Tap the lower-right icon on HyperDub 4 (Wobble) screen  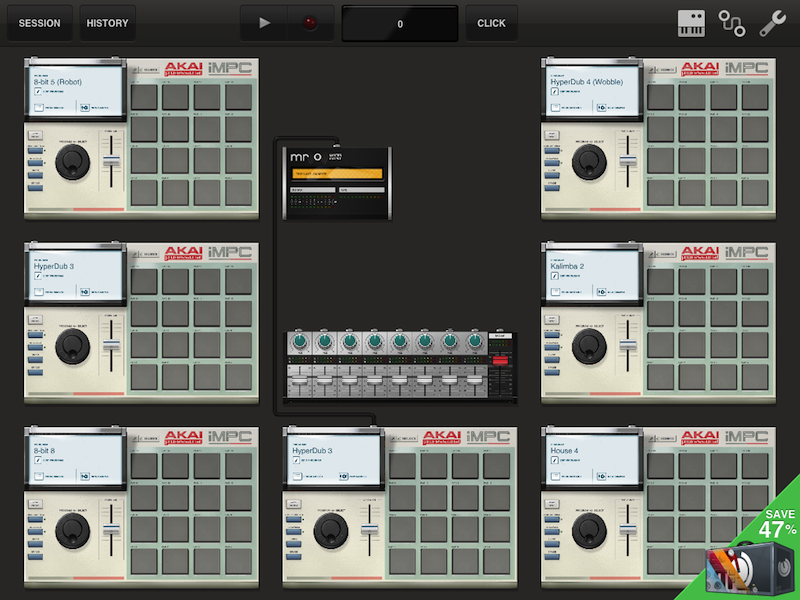602,108
